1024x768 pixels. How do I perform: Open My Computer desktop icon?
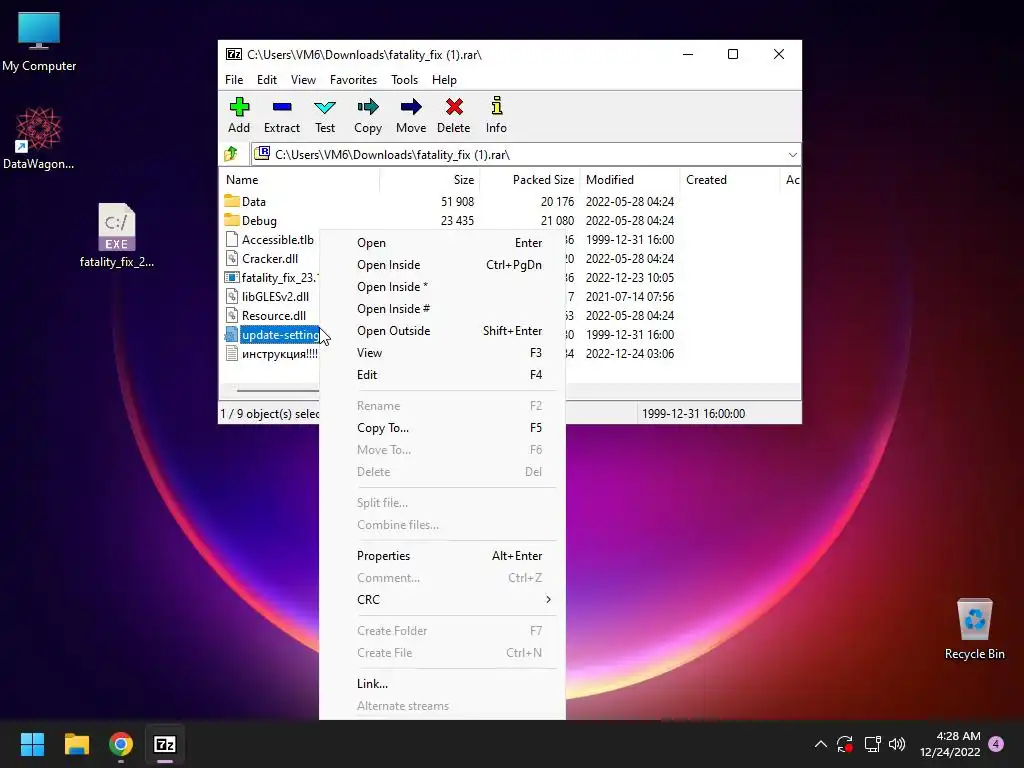(39, 41)
